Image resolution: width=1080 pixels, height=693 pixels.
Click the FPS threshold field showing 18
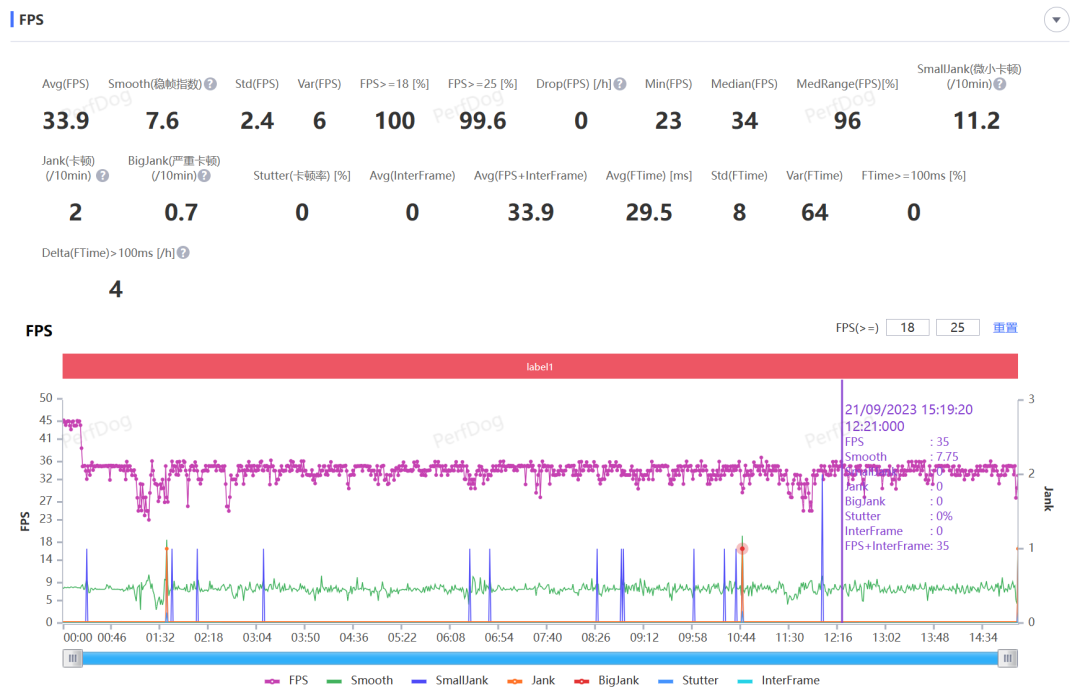pos(907,328)
